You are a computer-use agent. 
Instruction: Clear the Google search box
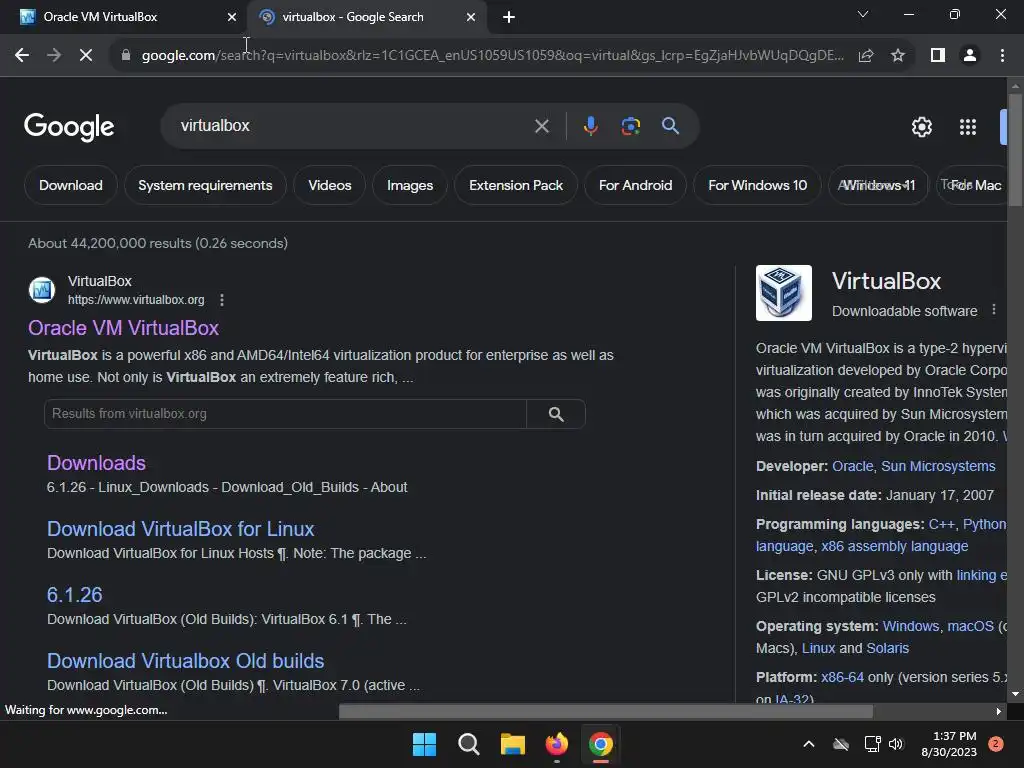[541, 126]
